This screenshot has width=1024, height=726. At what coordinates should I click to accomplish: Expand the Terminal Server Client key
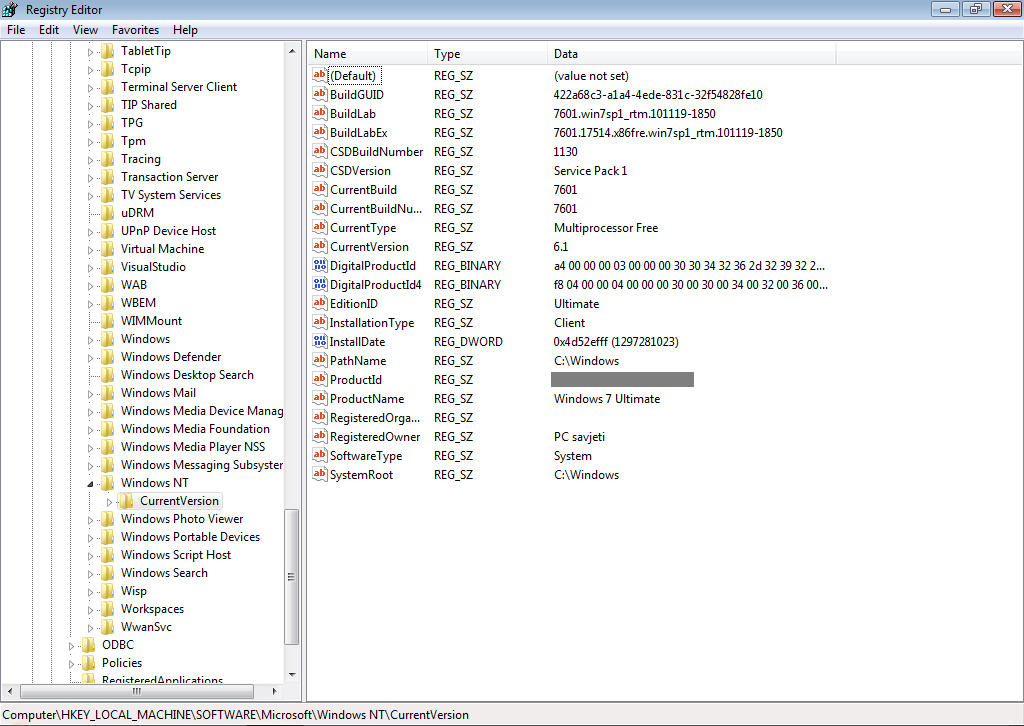pyautogui.click(x=90, y=87)
